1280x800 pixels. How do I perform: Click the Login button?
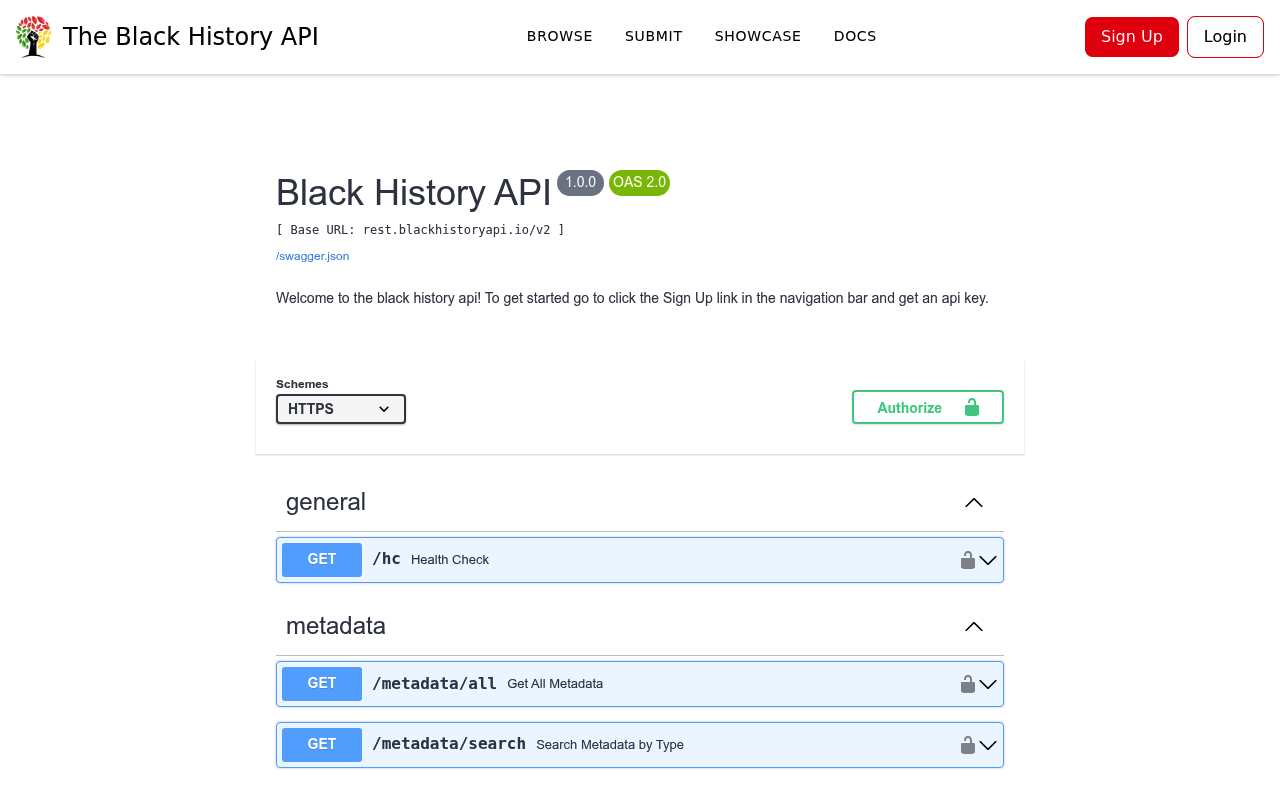tap(1225, 37)
